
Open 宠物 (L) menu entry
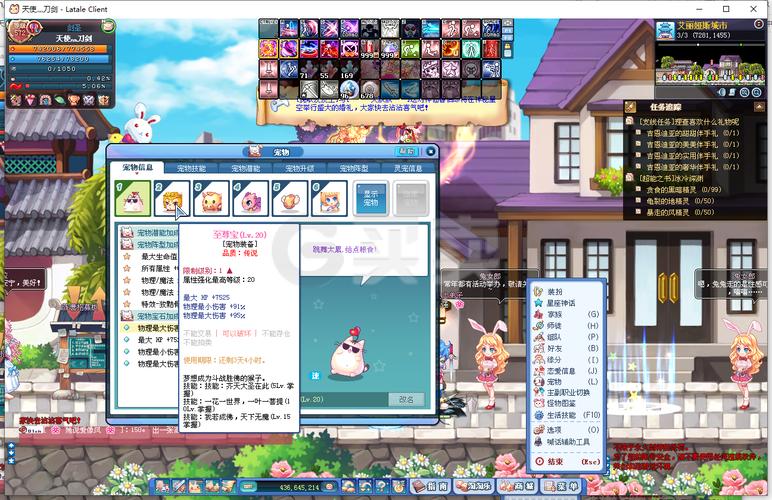[567, 381]
